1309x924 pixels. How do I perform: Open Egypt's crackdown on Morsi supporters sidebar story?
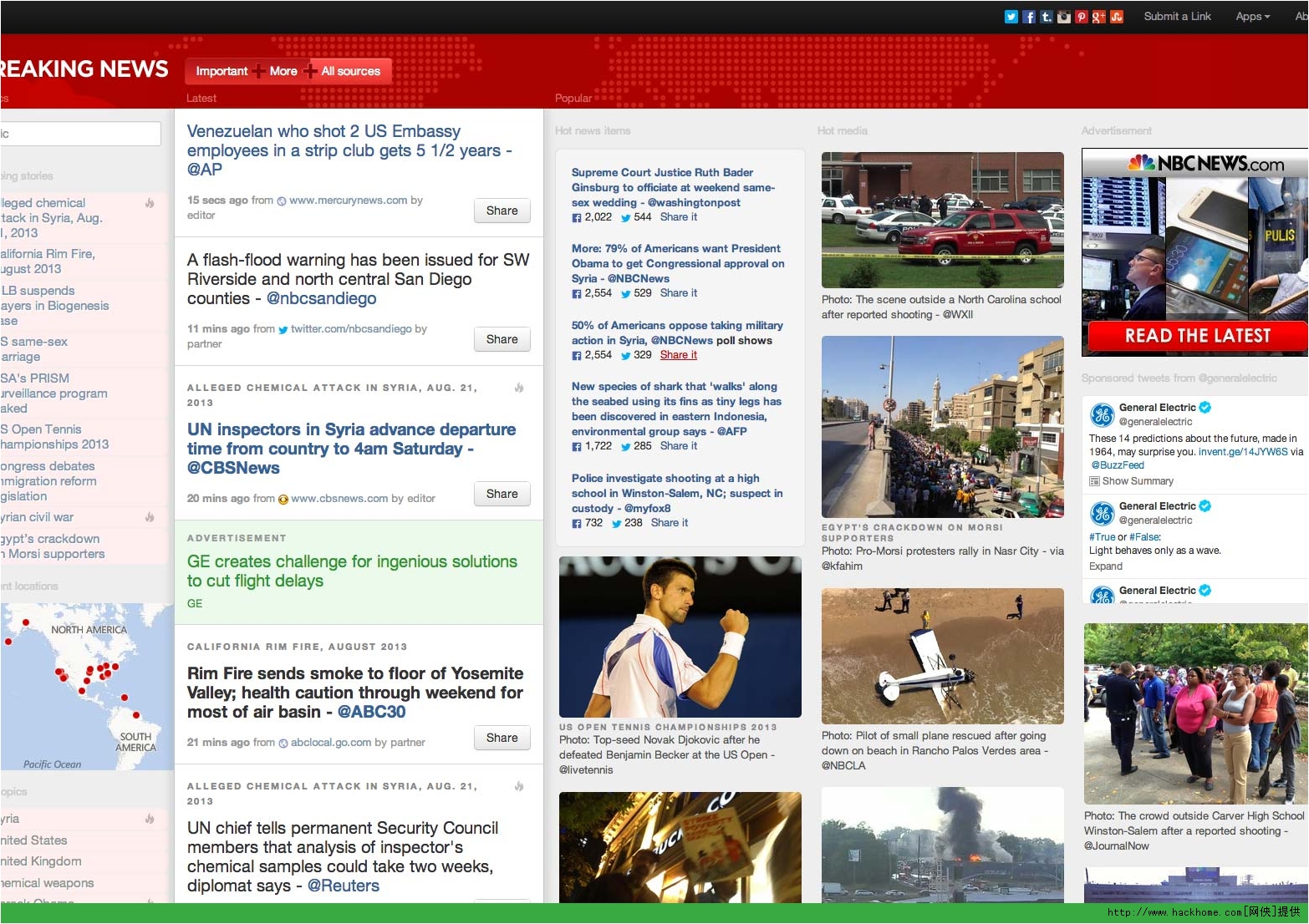coord(53,546)
